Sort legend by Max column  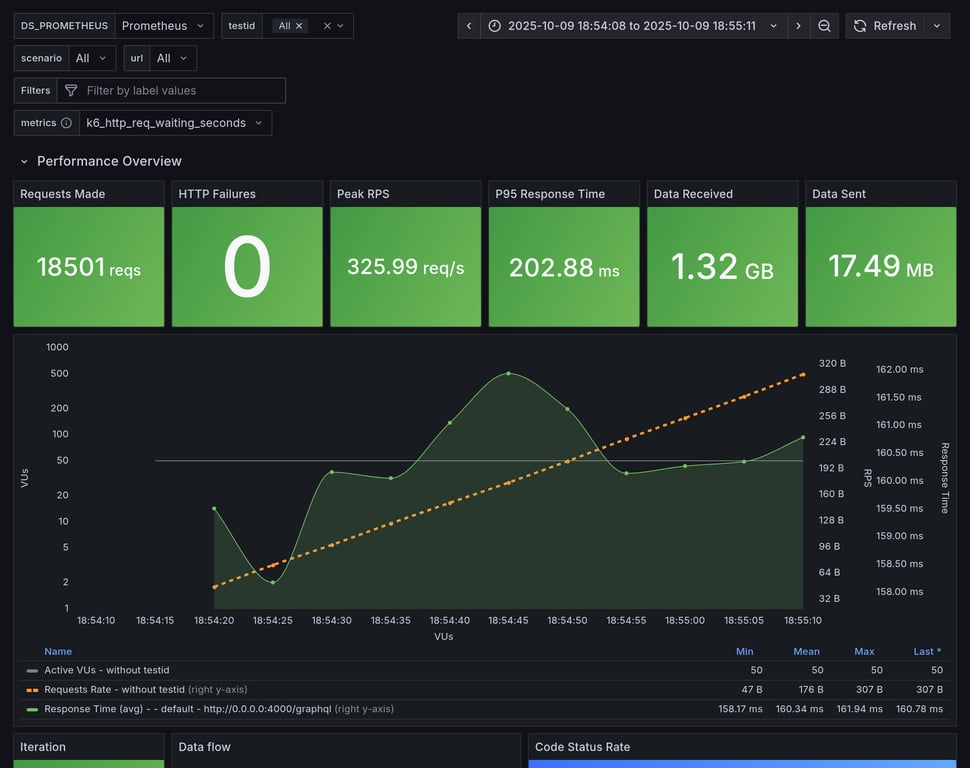coord(864,651)
